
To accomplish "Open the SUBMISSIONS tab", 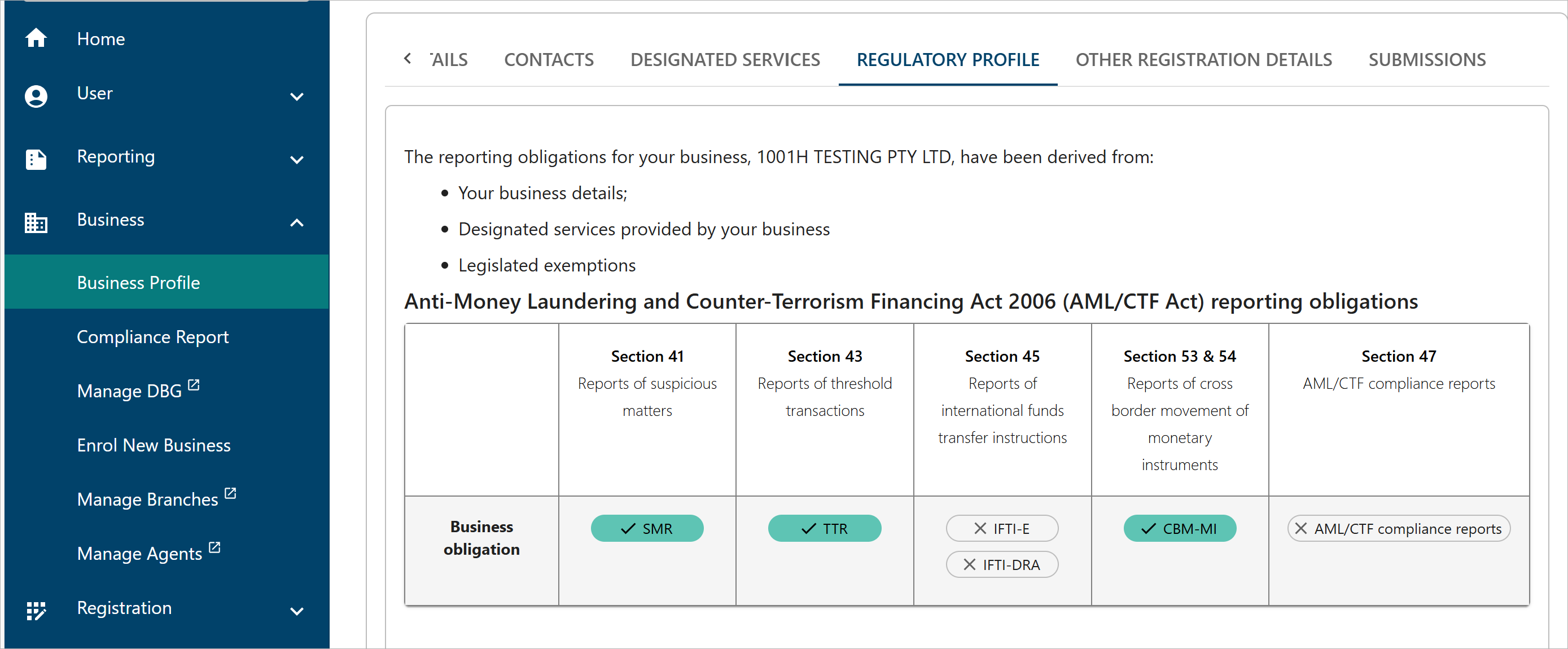I will coord(1427,59).
